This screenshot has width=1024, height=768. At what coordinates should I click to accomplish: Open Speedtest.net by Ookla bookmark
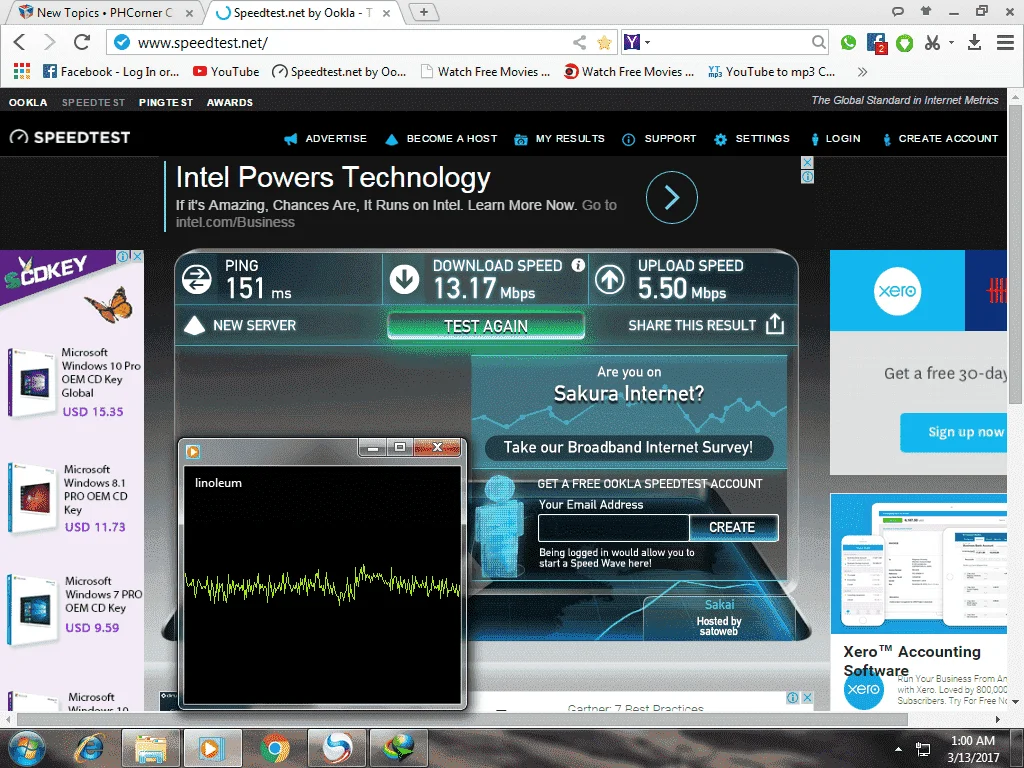pyautogui.click(x=339, y=72)
